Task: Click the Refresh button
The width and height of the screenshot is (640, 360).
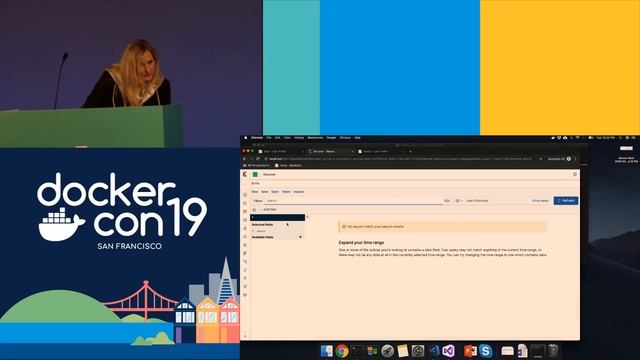Action: tap(566, 201)
